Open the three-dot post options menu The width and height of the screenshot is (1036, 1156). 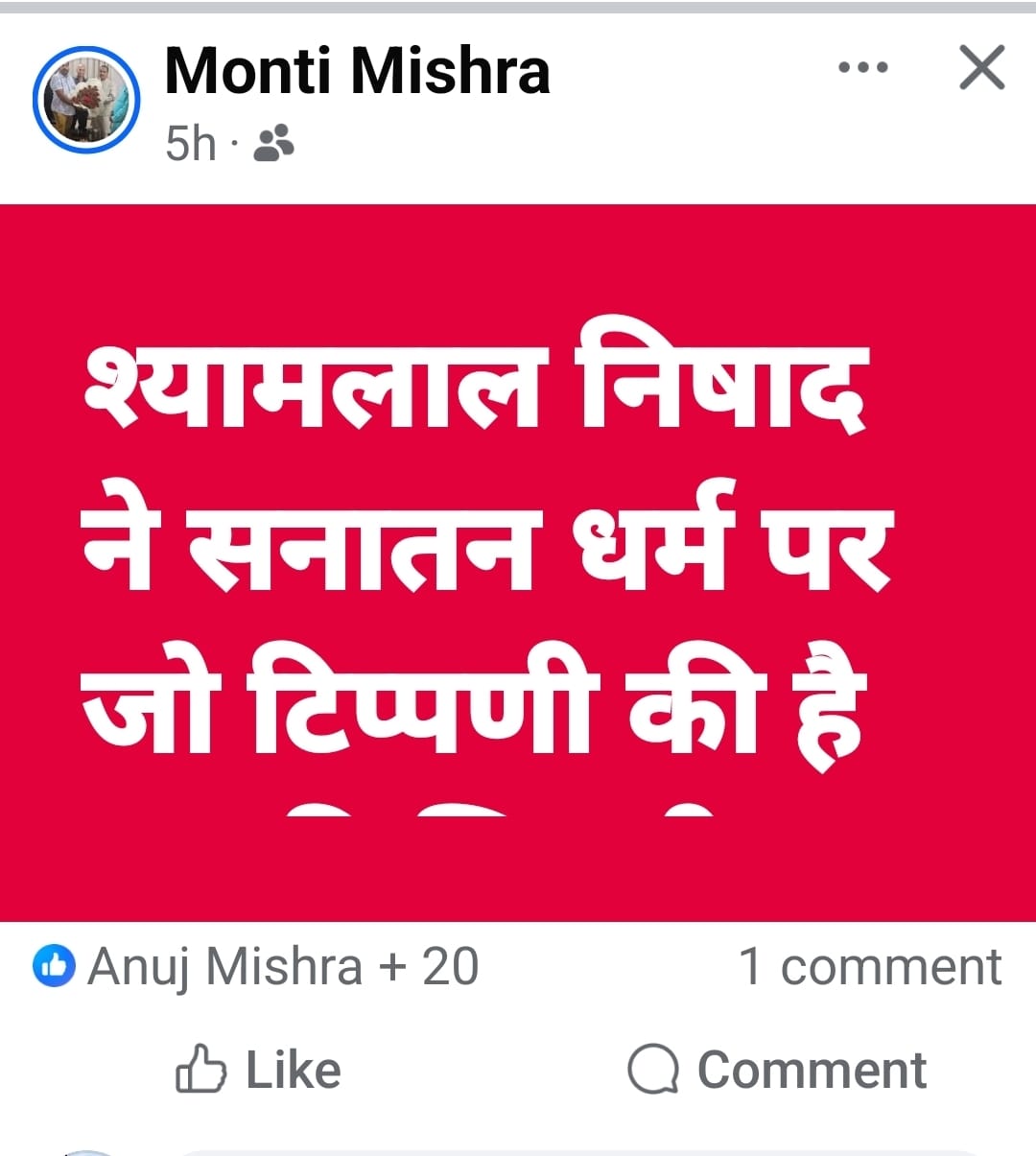point(862,68)
